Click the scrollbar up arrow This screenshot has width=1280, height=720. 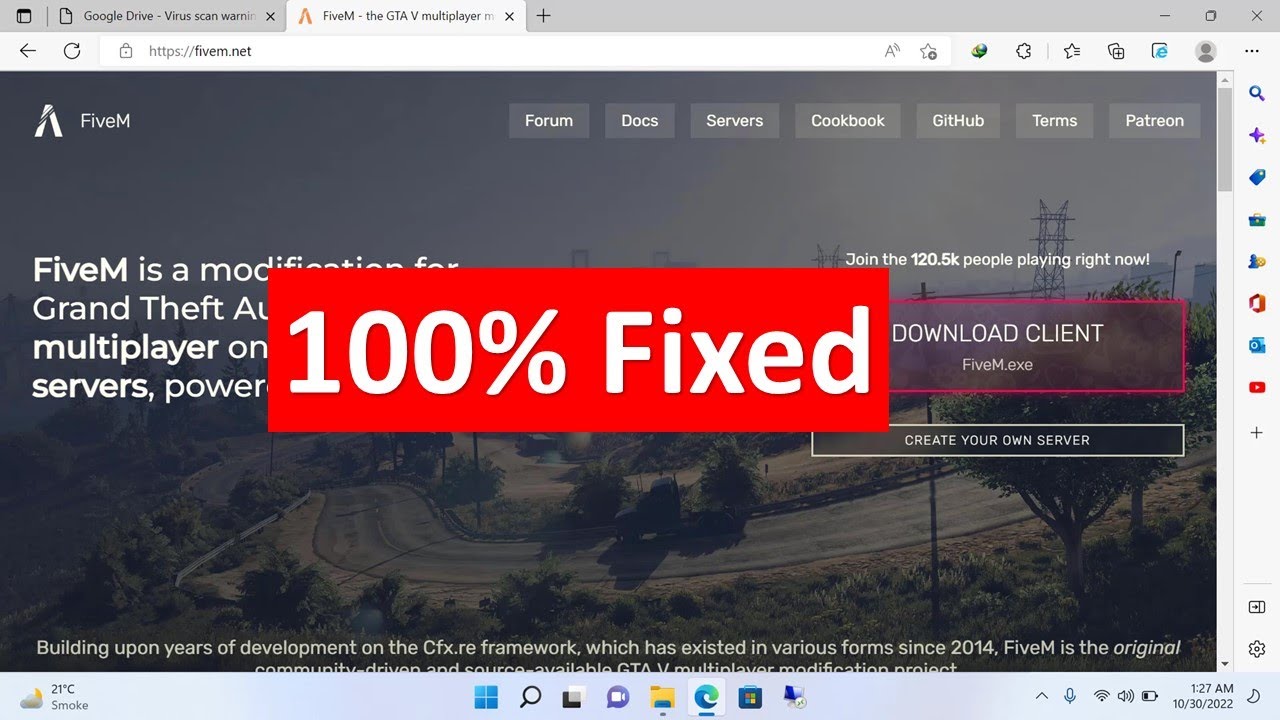[1225, 79]
